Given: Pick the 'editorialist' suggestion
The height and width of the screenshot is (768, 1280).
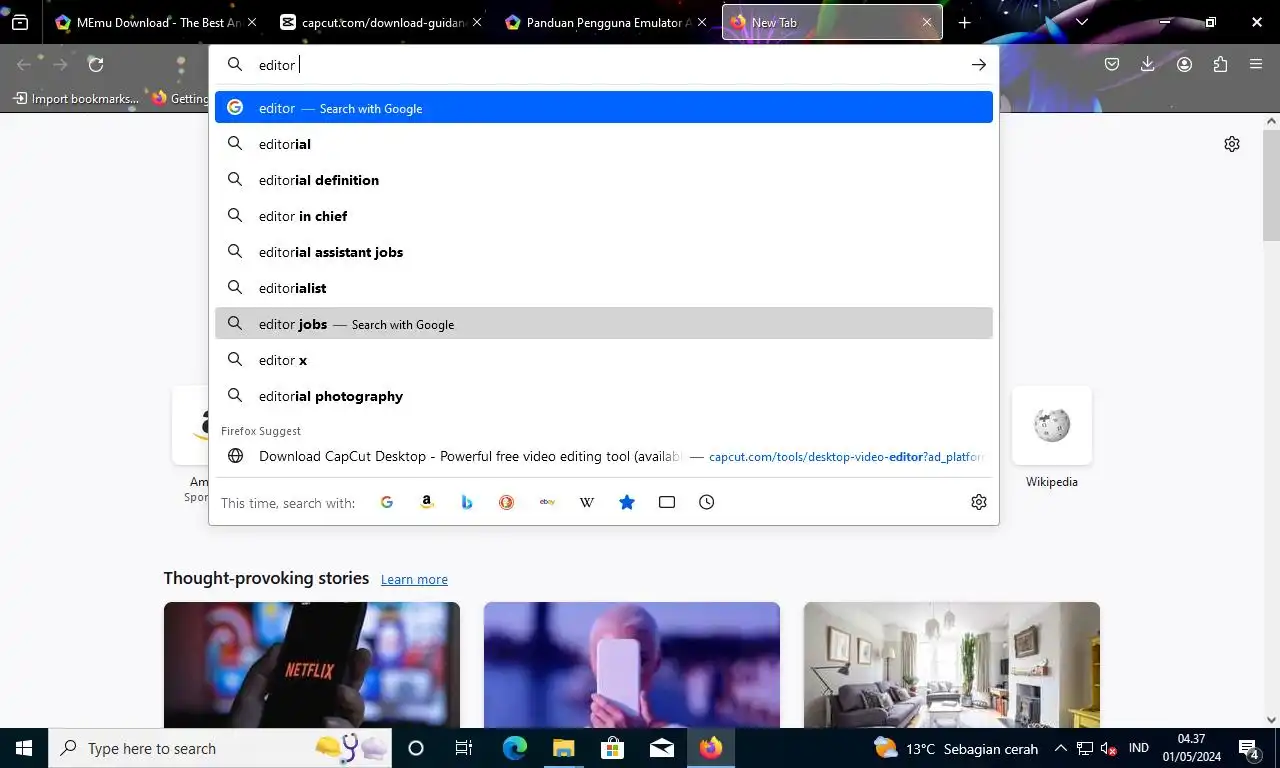Looking at the screenshot, I should (604, 288).
